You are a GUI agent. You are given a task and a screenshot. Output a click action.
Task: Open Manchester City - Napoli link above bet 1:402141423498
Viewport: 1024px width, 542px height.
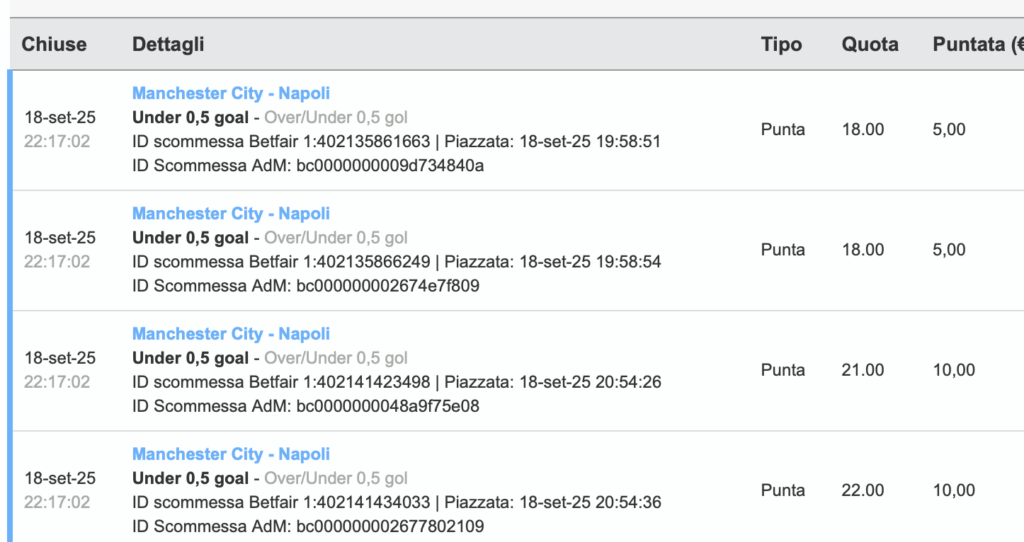point(231,334)
